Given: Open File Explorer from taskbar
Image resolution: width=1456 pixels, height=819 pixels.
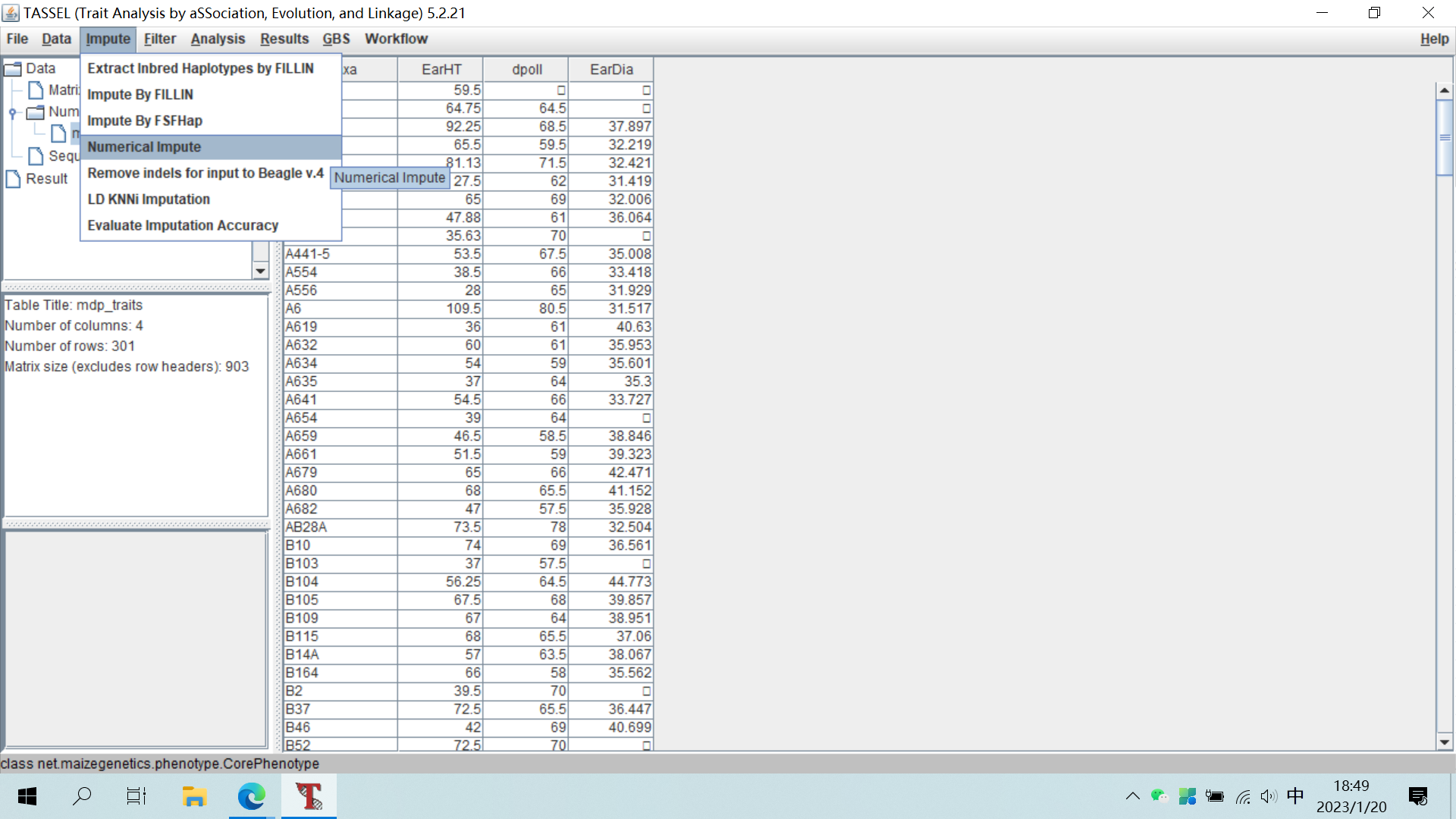Looking at the screenshot, I should tap(194, 796).
